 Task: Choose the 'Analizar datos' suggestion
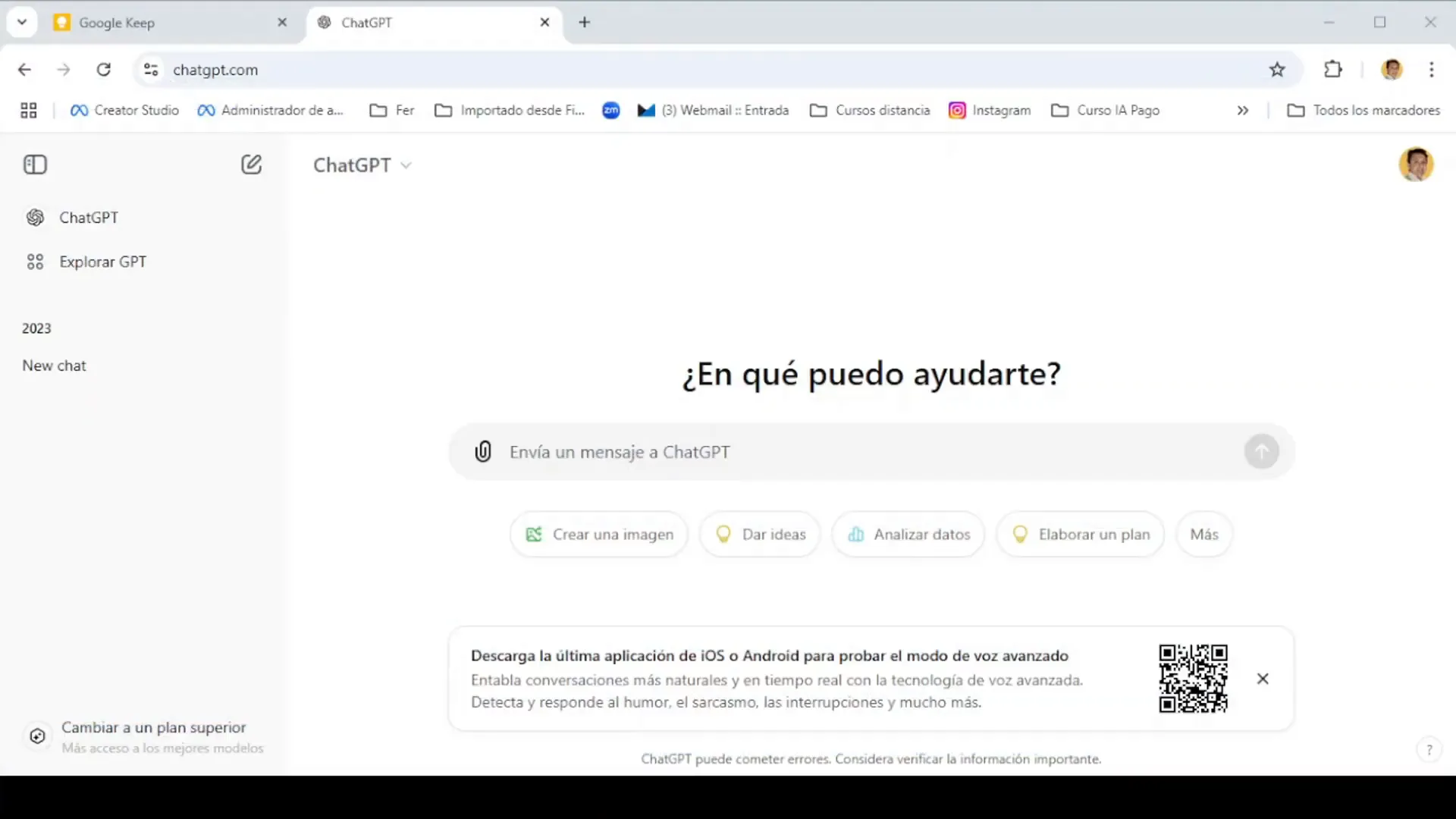(908, 535)
